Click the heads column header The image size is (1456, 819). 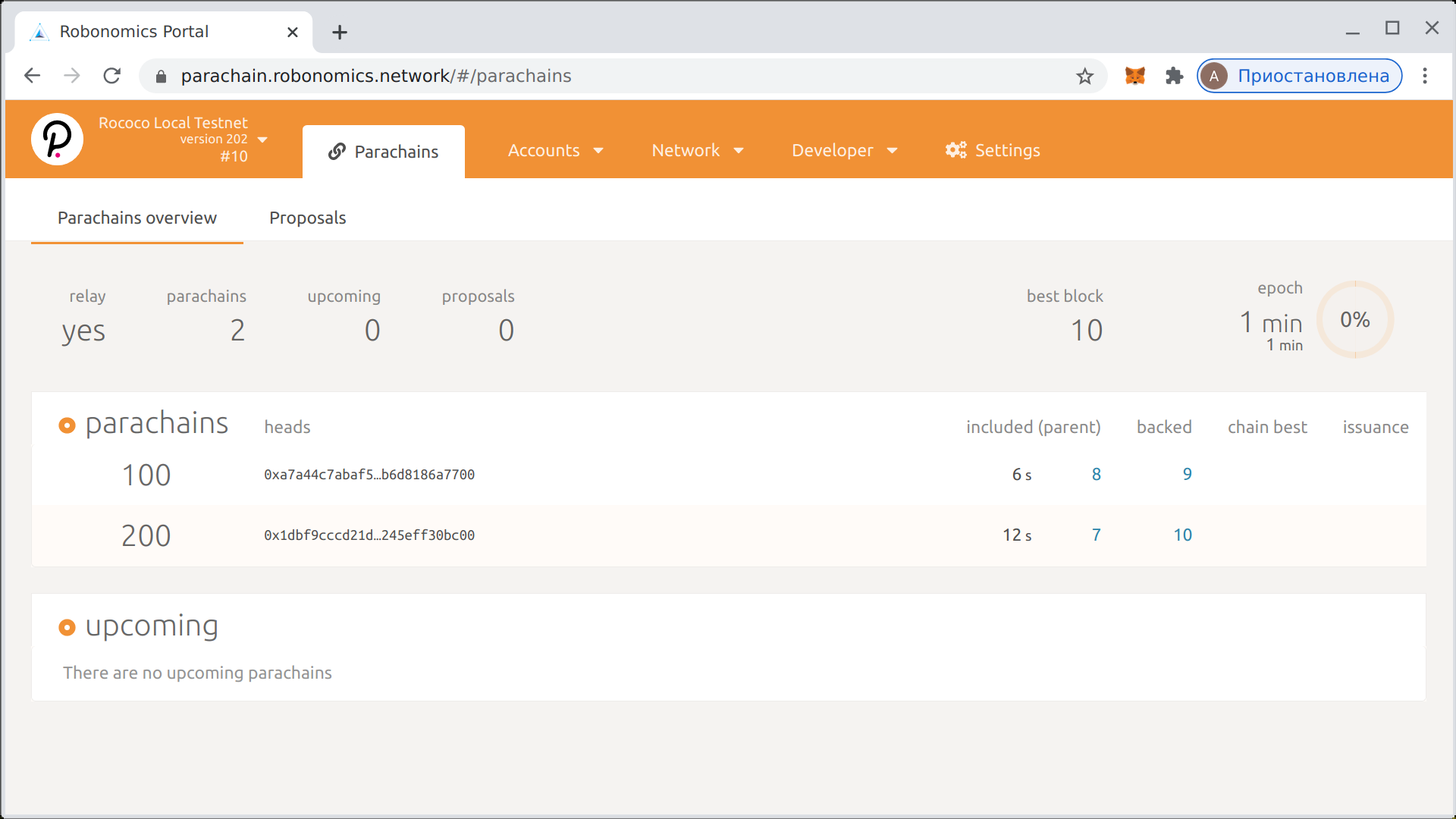pyautogui.click(x=287, y=427)
